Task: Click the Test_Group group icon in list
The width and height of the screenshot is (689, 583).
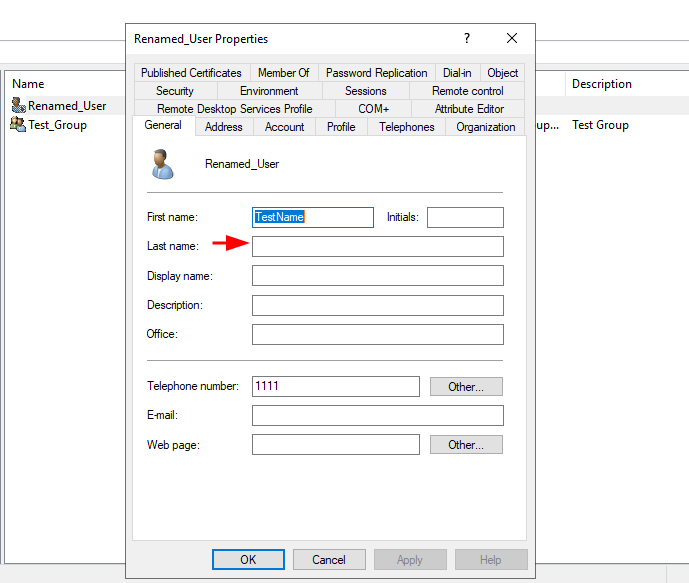Action: (18, 125)
